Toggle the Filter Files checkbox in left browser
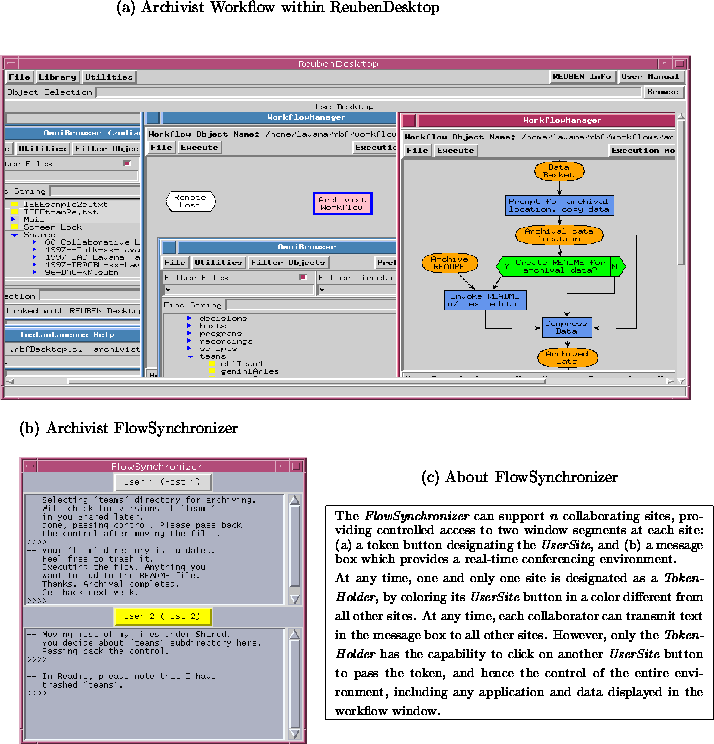This screenshot has height=744, width=714. point(126,163)
